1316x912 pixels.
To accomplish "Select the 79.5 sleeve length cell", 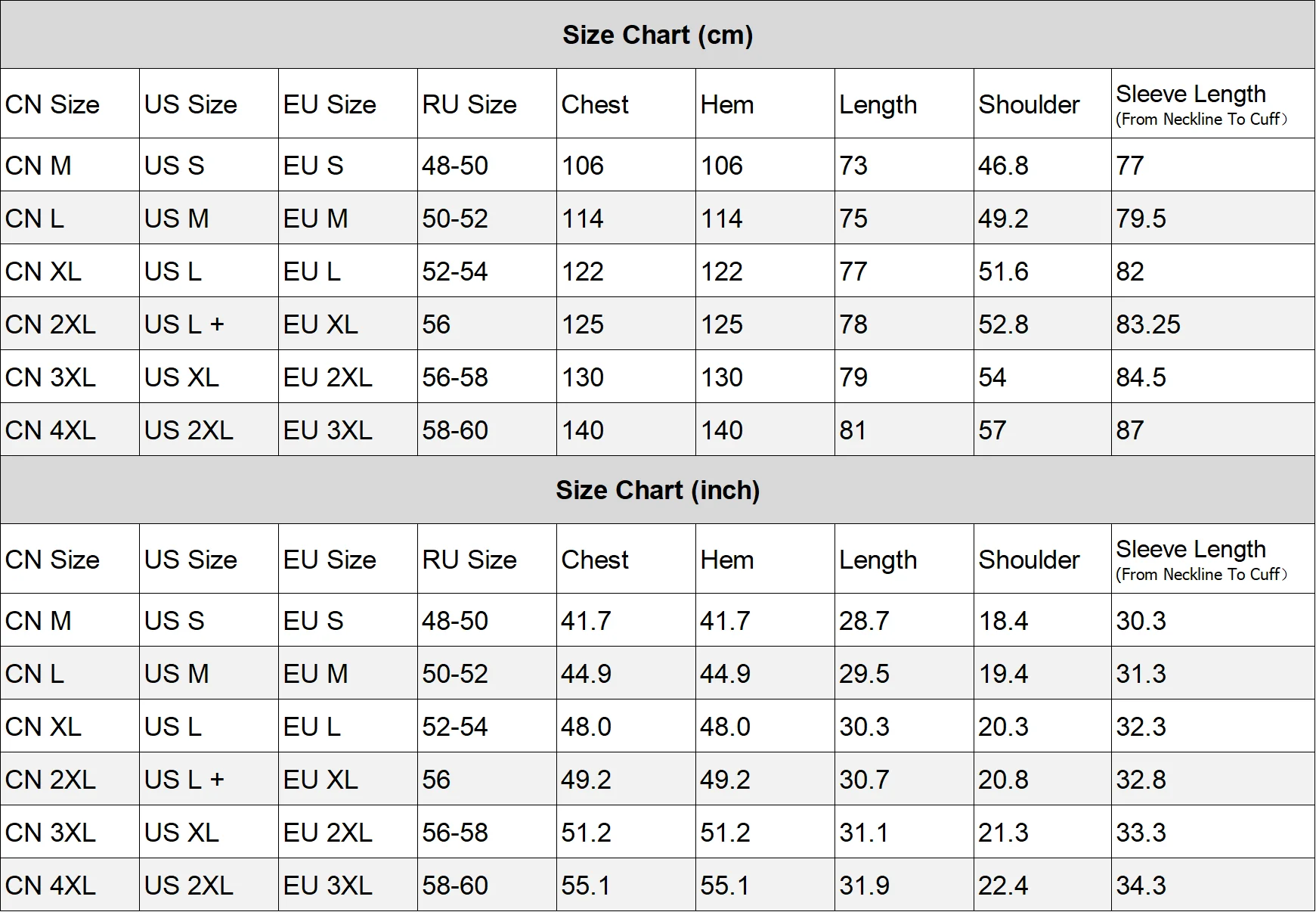I will (1141, 219).
